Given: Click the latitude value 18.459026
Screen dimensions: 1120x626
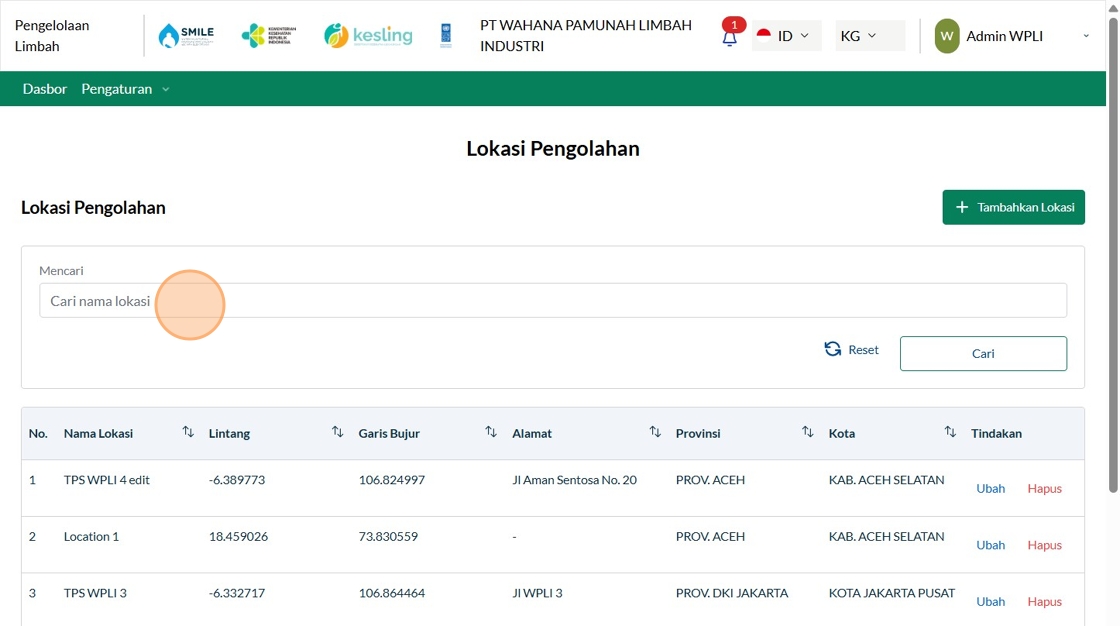Looking at the screenshot, I should click(x=238, y=537).
